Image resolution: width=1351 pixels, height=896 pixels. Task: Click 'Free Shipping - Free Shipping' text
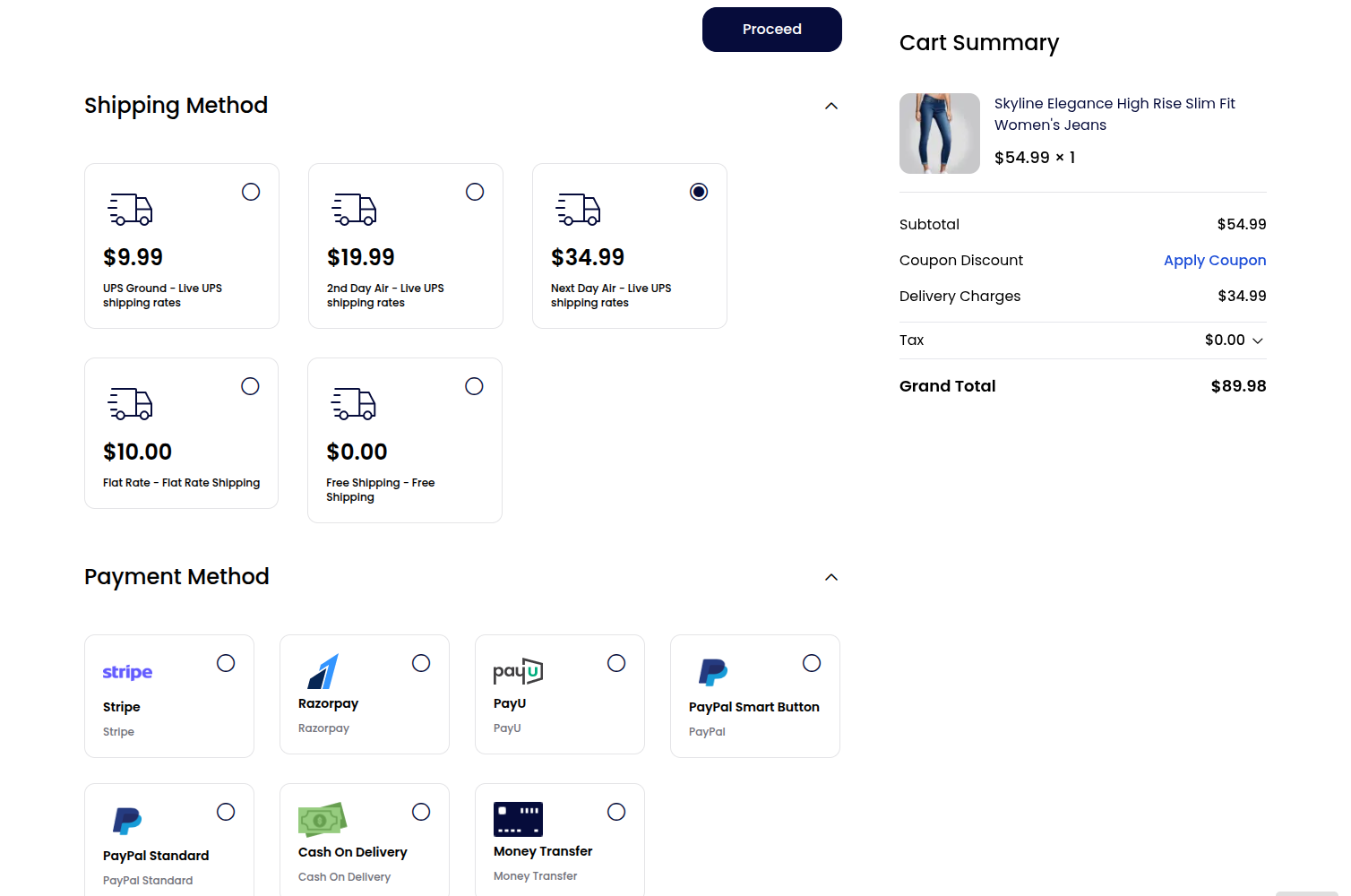[x=380, y=490]
